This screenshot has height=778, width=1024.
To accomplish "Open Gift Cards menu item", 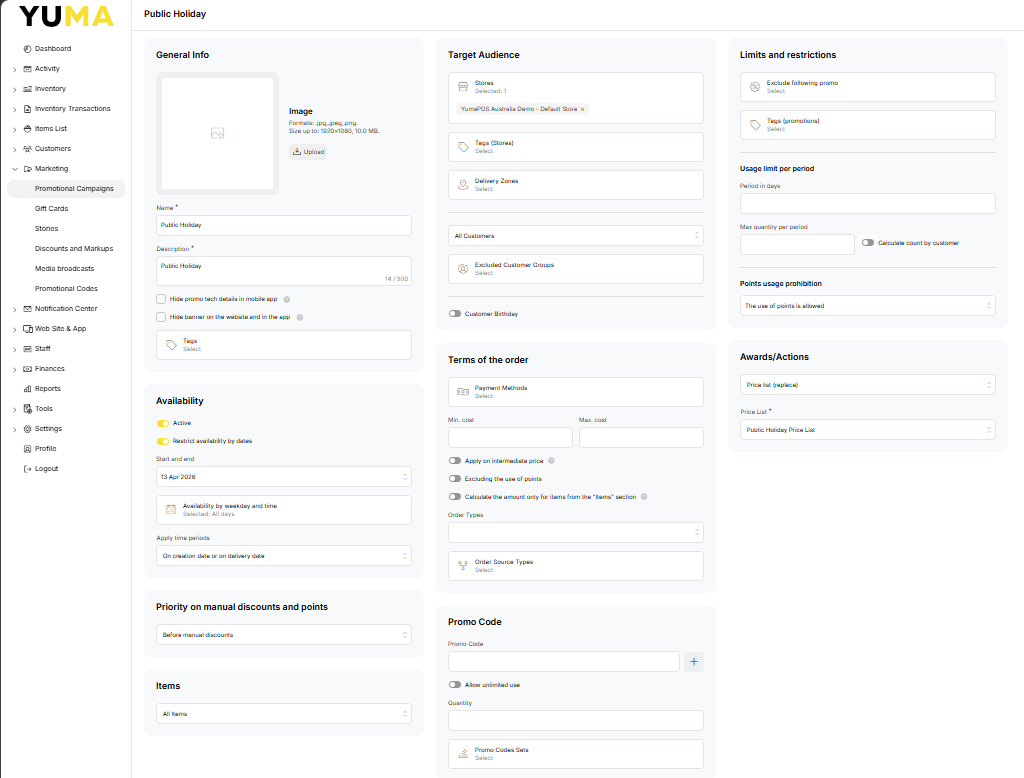I will [52, 209].
